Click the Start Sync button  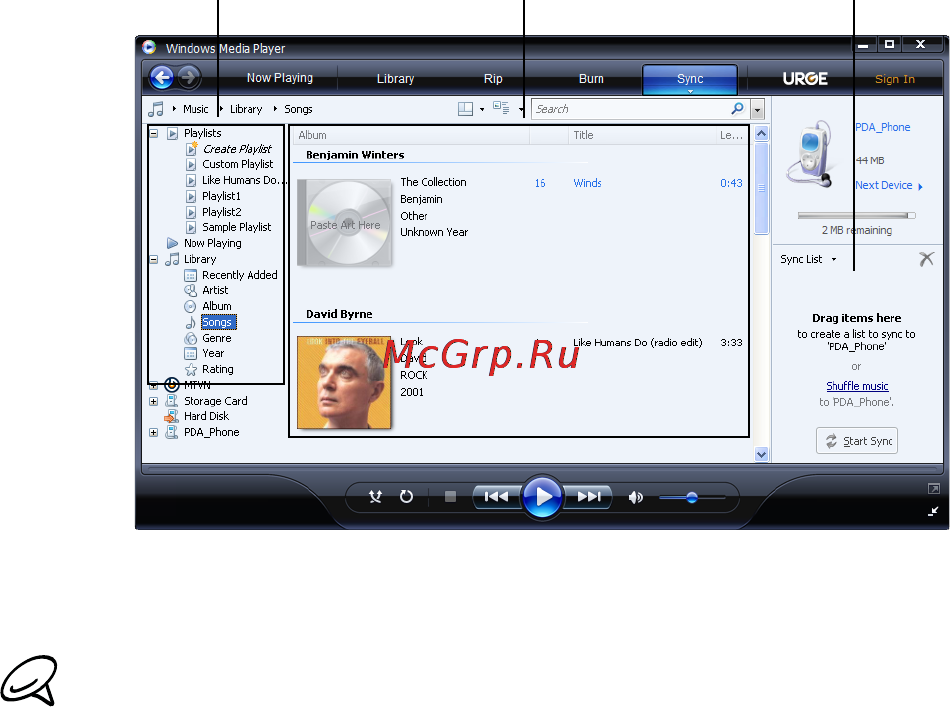point(857,440)
